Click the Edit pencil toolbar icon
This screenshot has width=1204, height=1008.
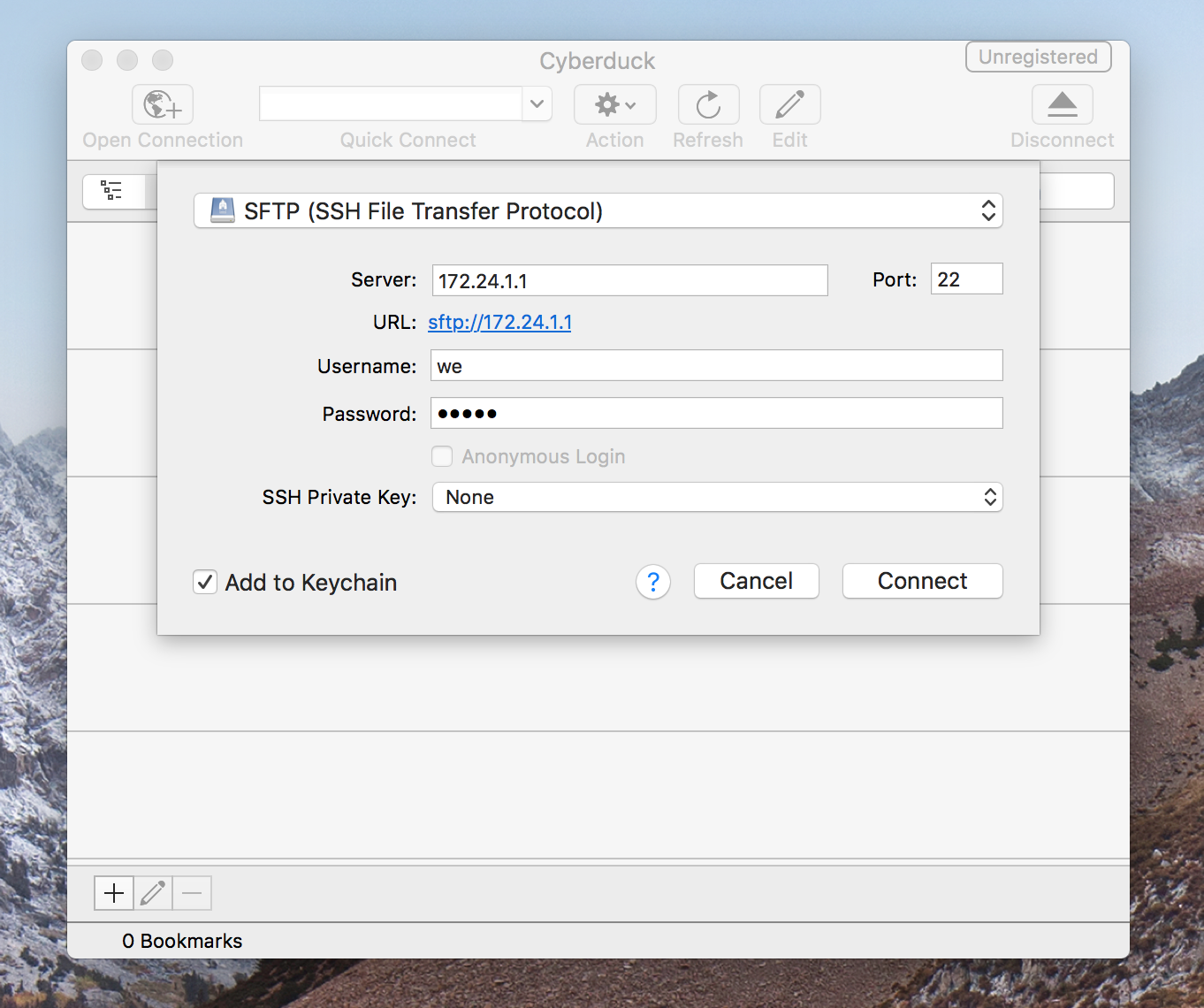[790, 105]
